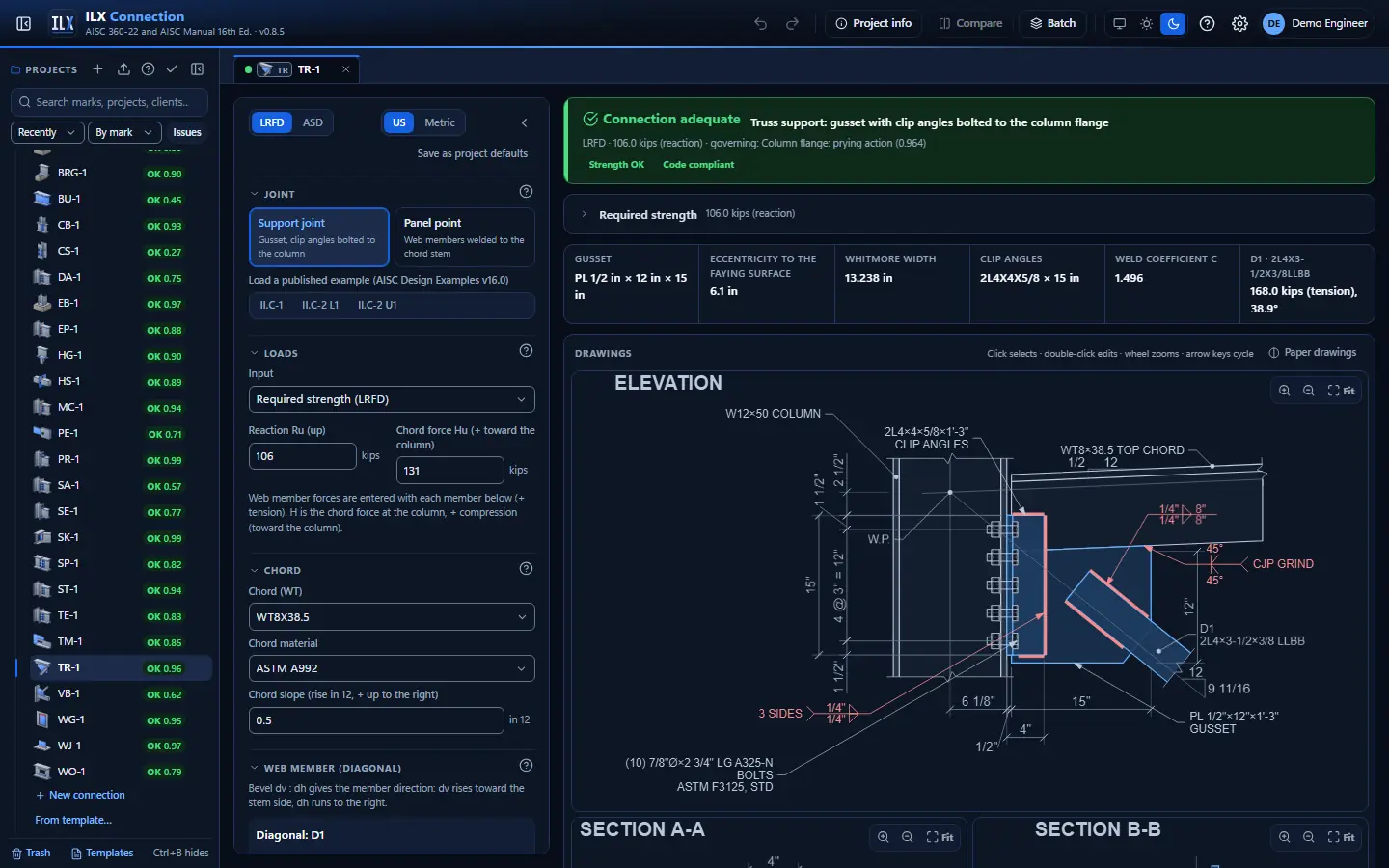Viewport: 1389px width, 868px height.
Task: Open the Demo Engineer account menu
Action: coord(1316,23)
